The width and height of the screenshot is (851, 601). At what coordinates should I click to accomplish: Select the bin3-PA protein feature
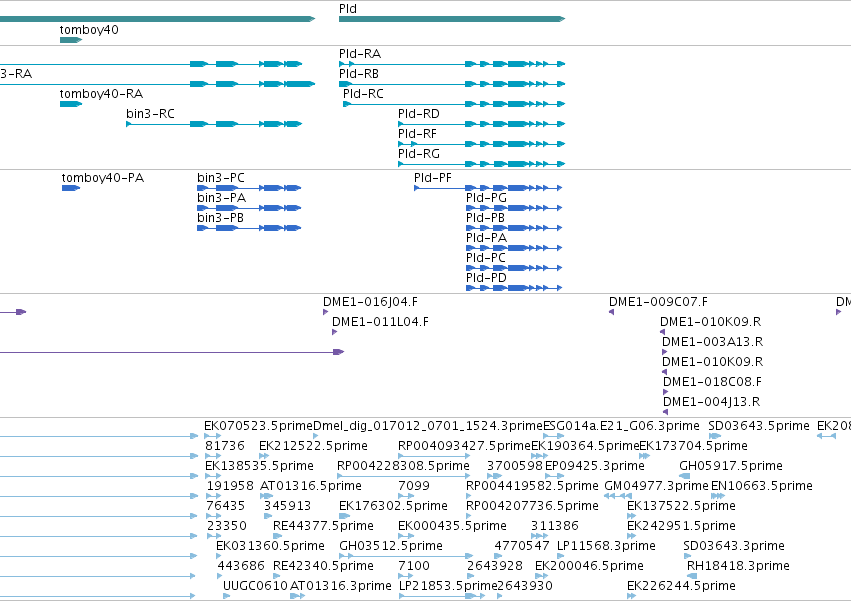click(249, 208)
